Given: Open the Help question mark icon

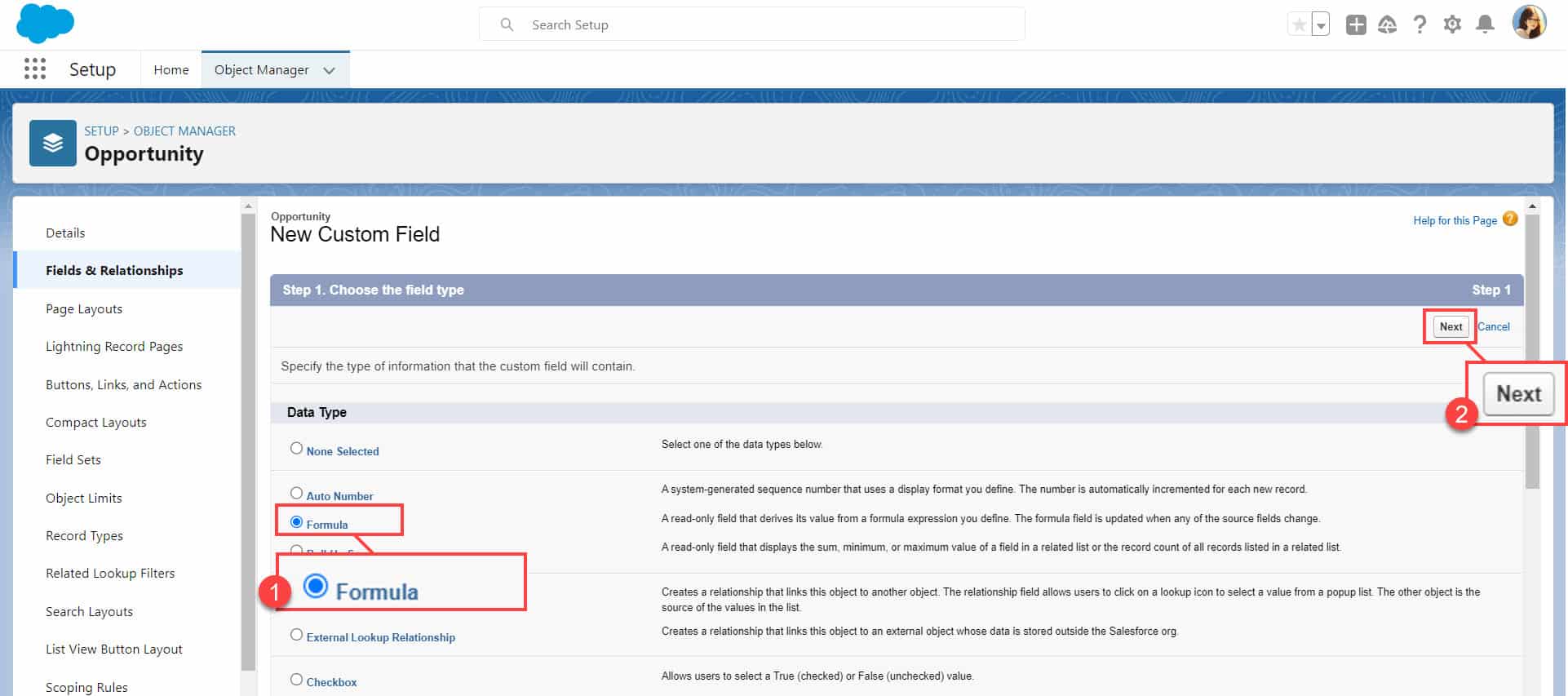Looking at the screenshot, I should click(x=1420, y=24).
